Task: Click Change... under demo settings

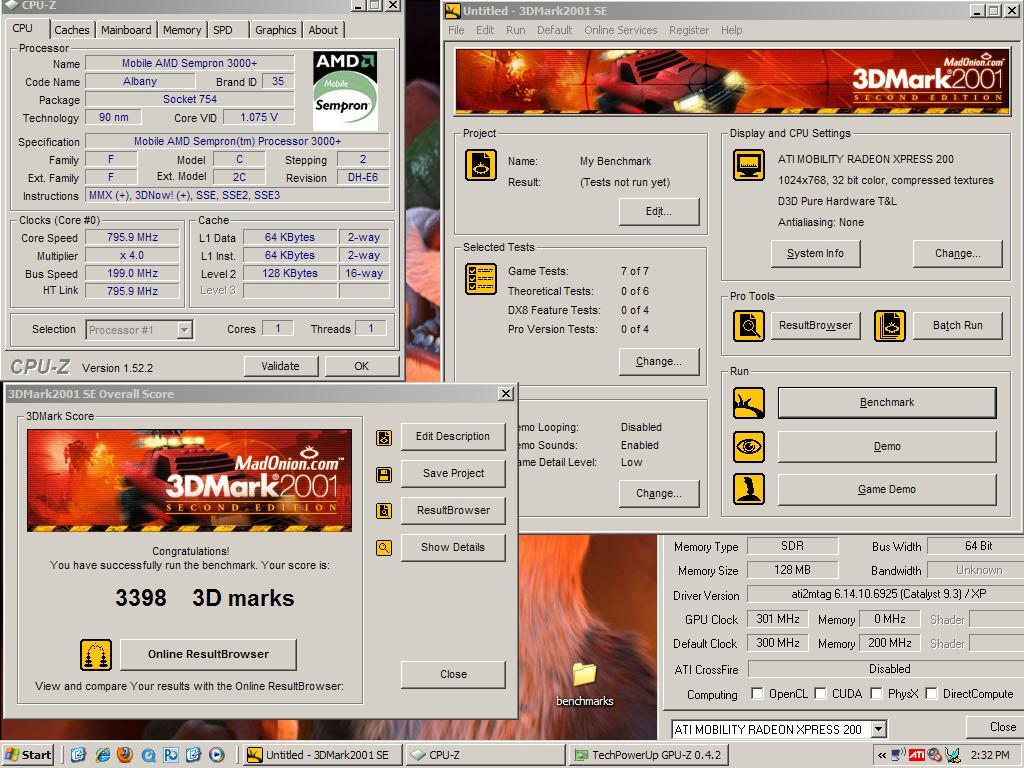Action: coord(659,494)
